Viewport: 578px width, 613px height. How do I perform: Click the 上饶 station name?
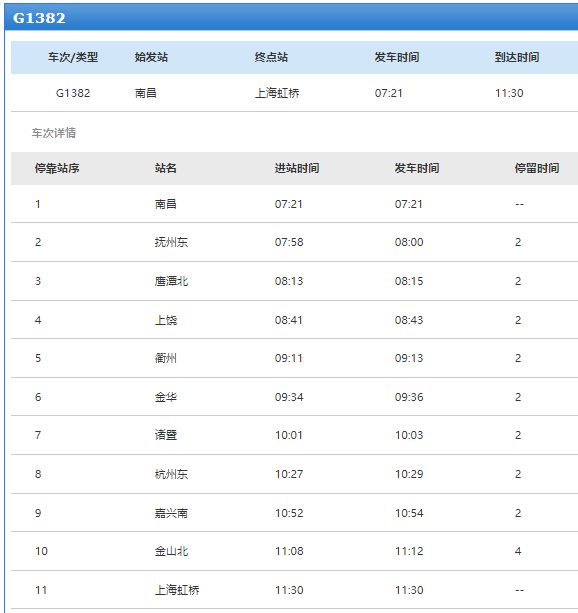tap(166, 320)
